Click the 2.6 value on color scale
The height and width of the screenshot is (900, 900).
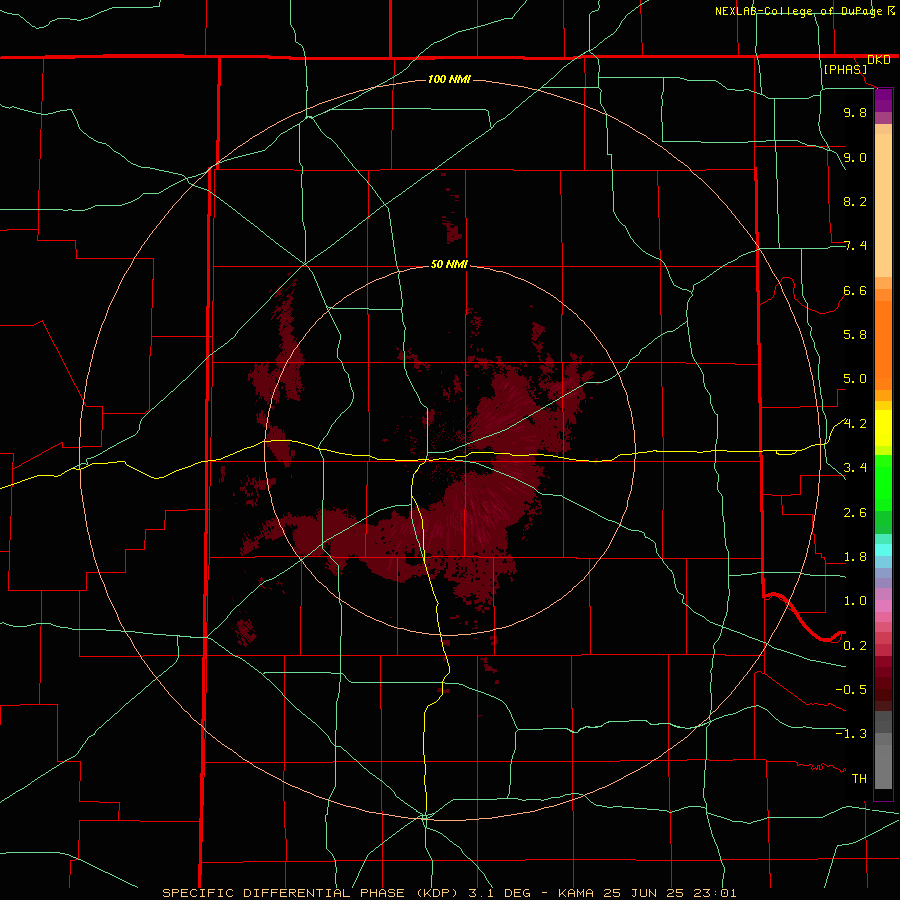point(855,513)
